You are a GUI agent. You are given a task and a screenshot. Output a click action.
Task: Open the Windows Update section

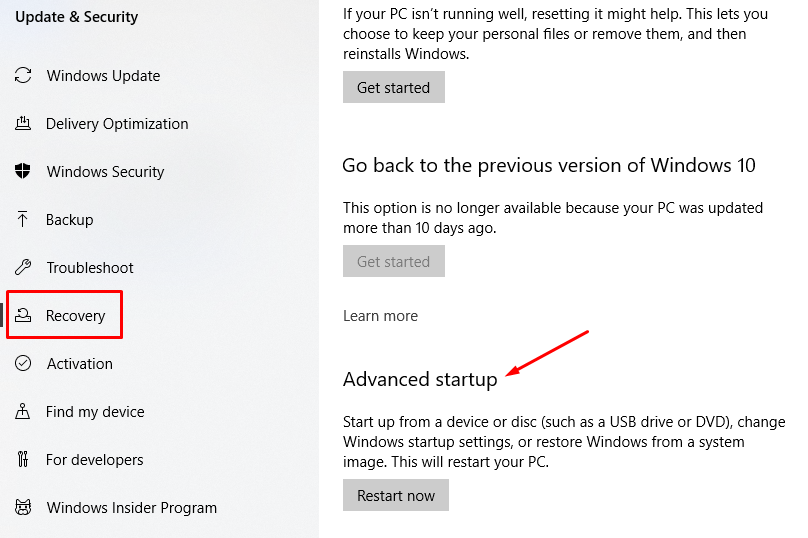pyautogui.click(x=103, y=76)
